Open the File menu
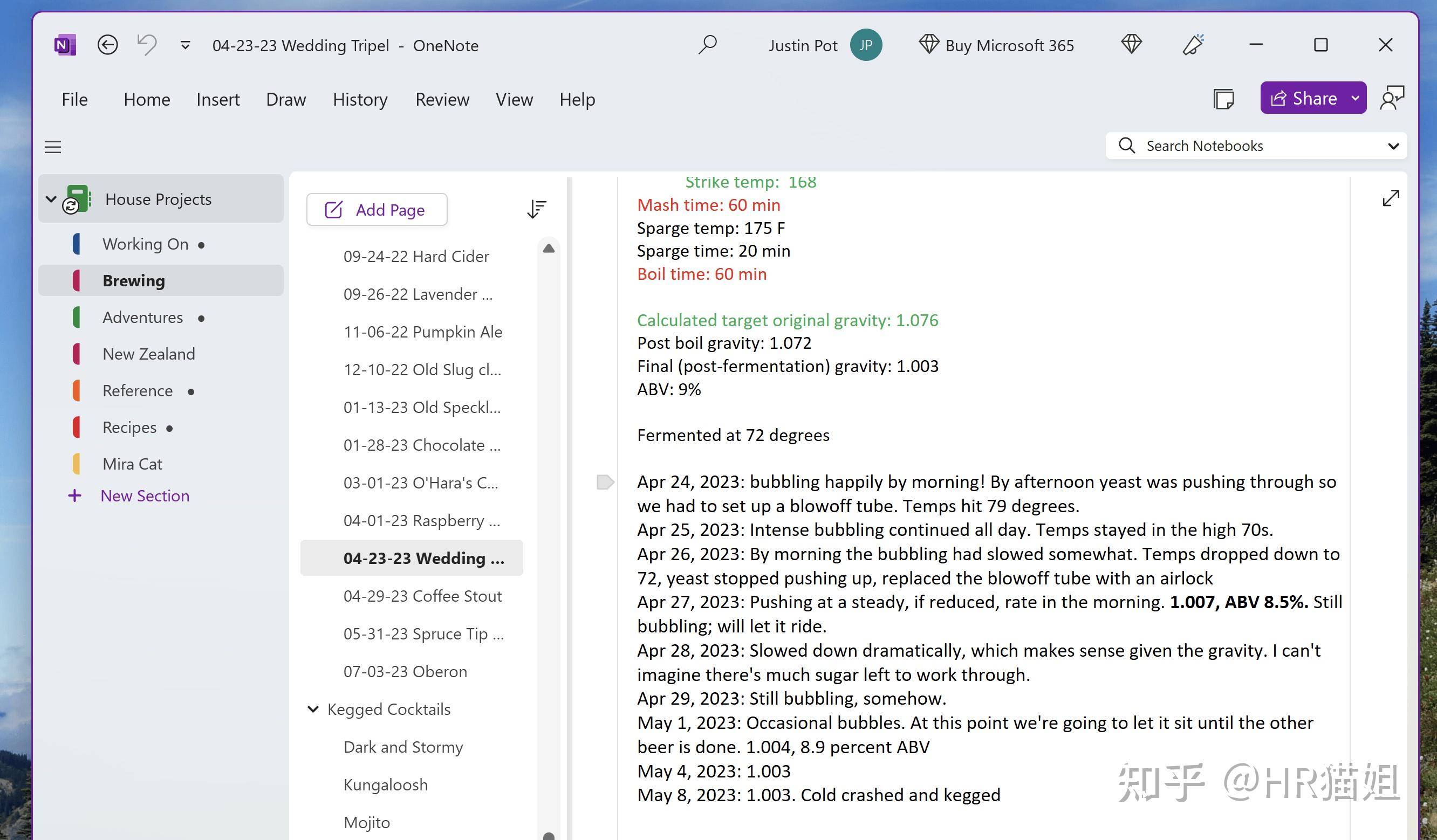This screenshot has height=840, width=1437. (x=74, y=99)
